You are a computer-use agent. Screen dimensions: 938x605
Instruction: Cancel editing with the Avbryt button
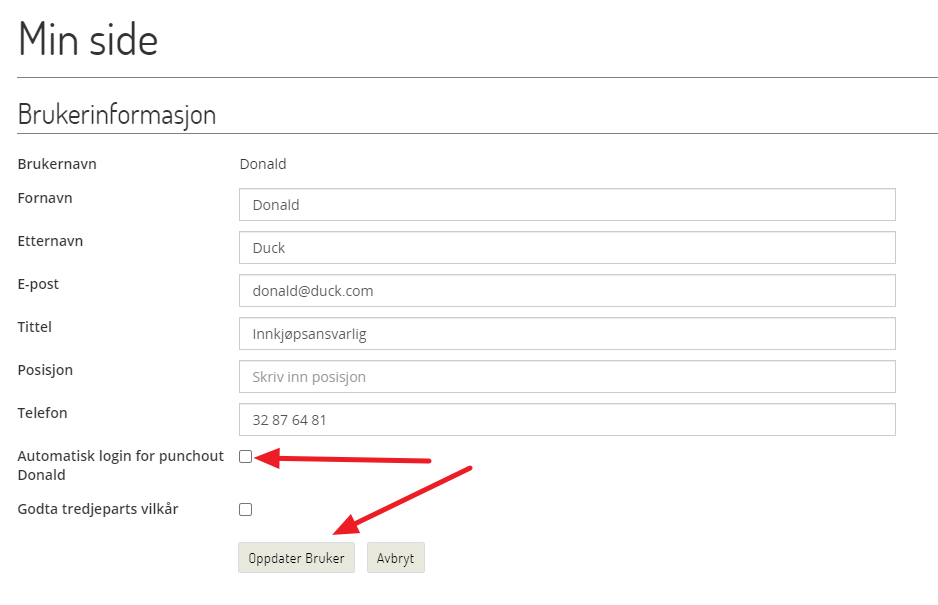[x=395, y=558]
